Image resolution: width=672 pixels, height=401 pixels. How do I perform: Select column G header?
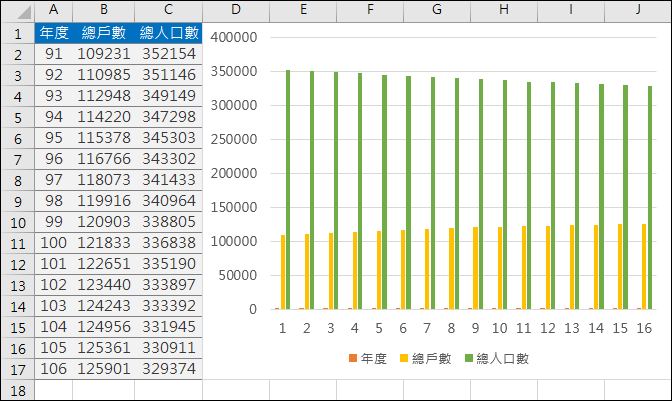pos(437,11)
